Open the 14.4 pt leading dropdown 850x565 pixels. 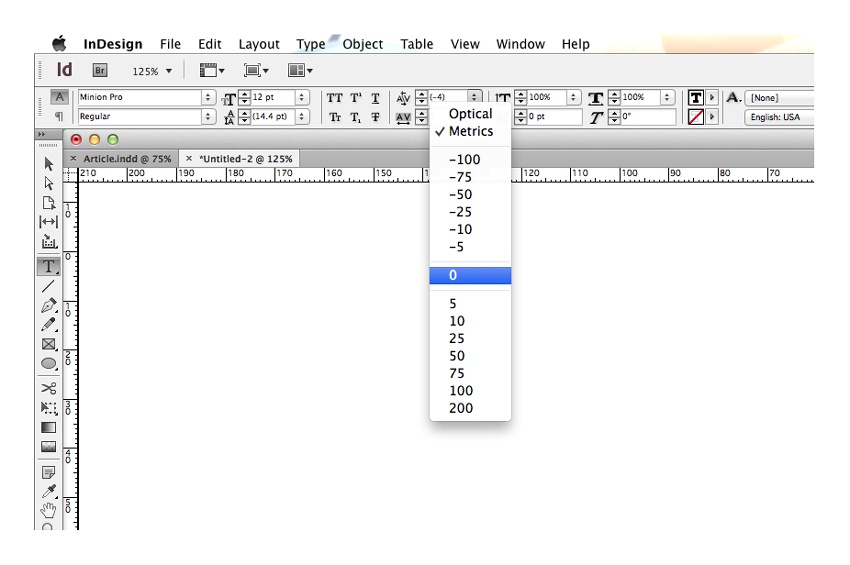(x=302, y=117)
